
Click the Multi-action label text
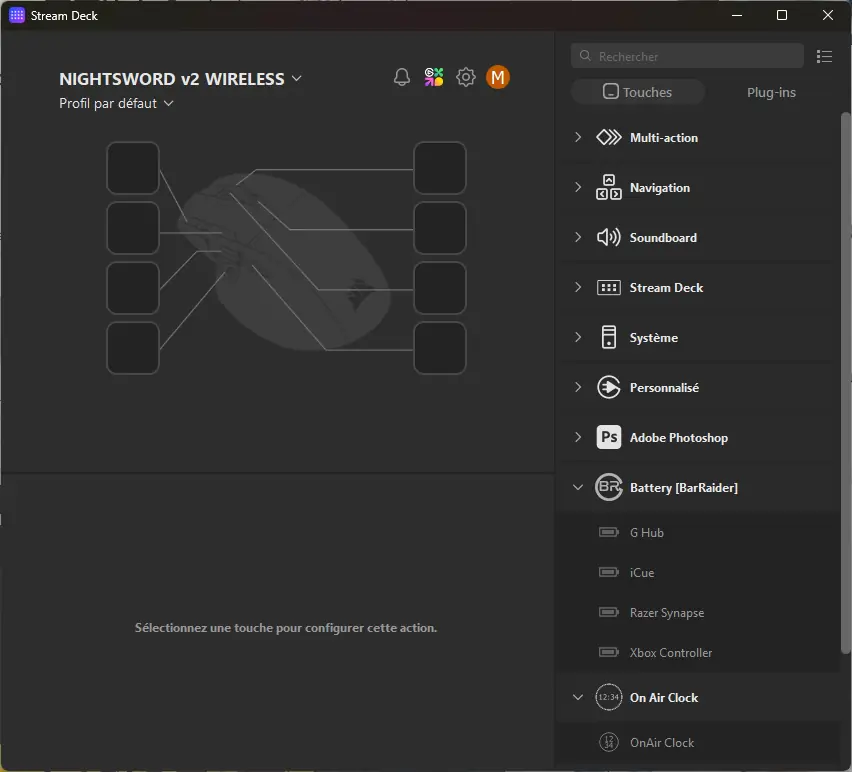click(663, 137)
